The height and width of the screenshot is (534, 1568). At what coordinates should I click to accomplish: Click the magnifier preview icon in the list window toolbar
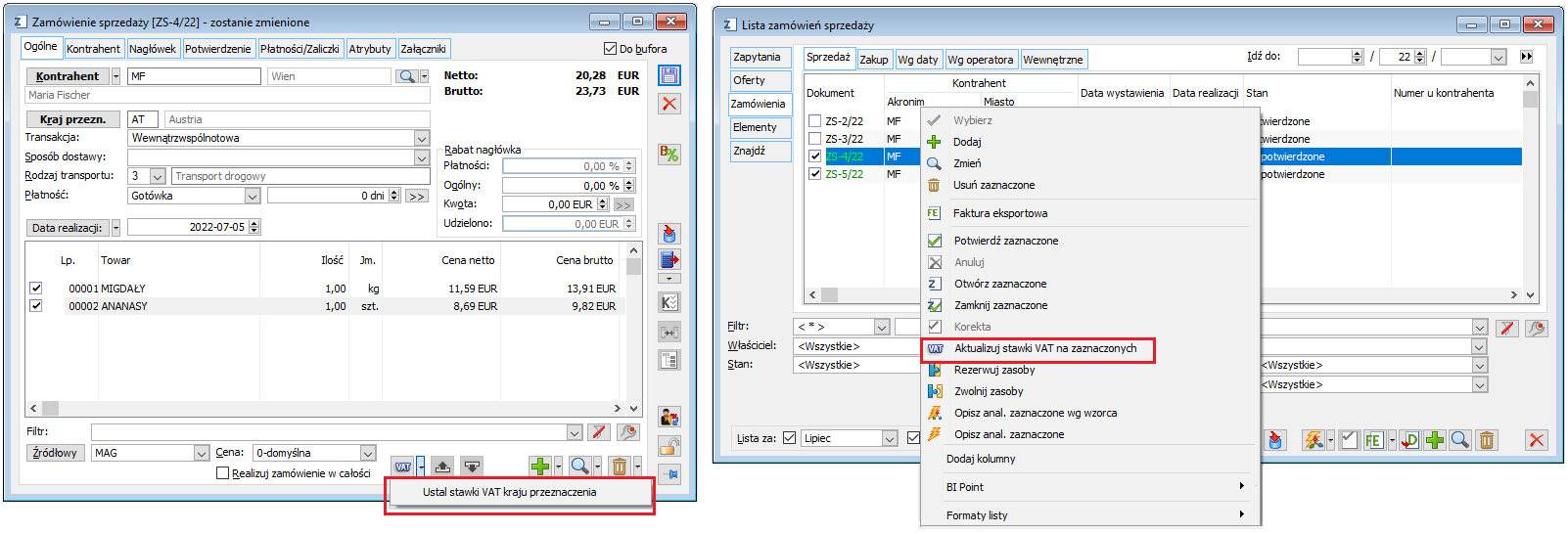(x=1460, y=440)
